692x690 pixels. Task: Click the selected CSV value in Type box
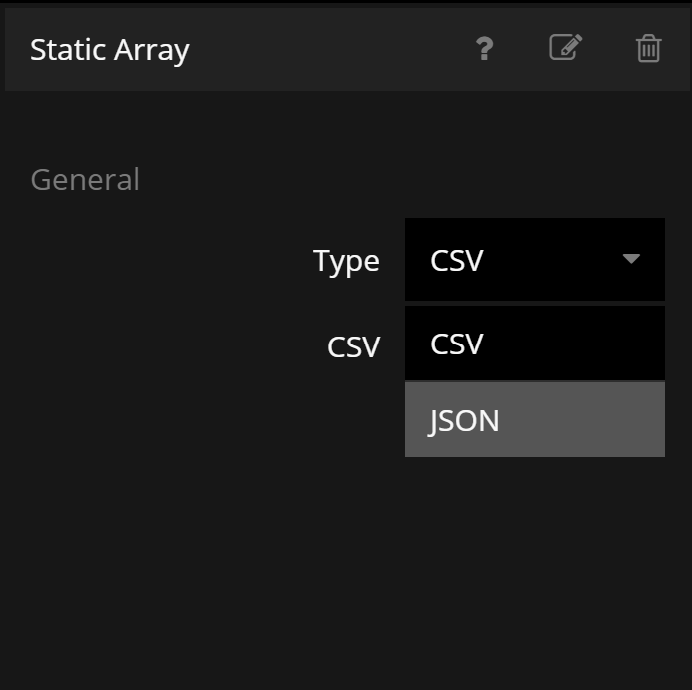point(457,261)
